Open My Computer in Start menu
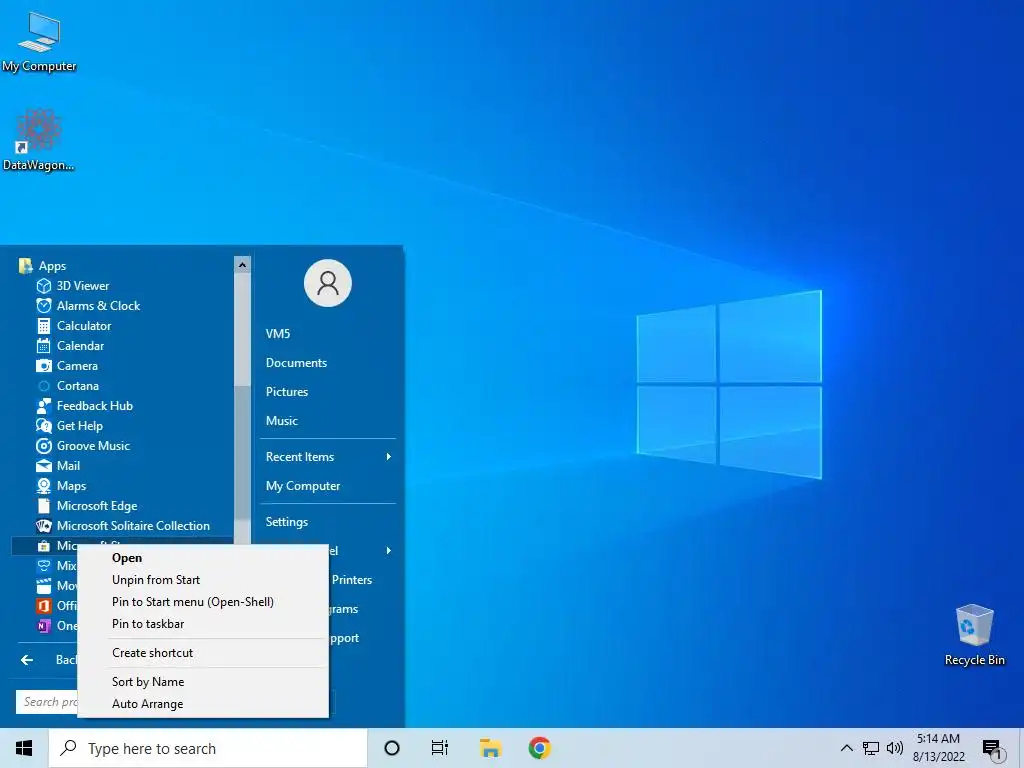This screenshot has width=1024, height=768. pyautogui.click(x=303, y=486)
